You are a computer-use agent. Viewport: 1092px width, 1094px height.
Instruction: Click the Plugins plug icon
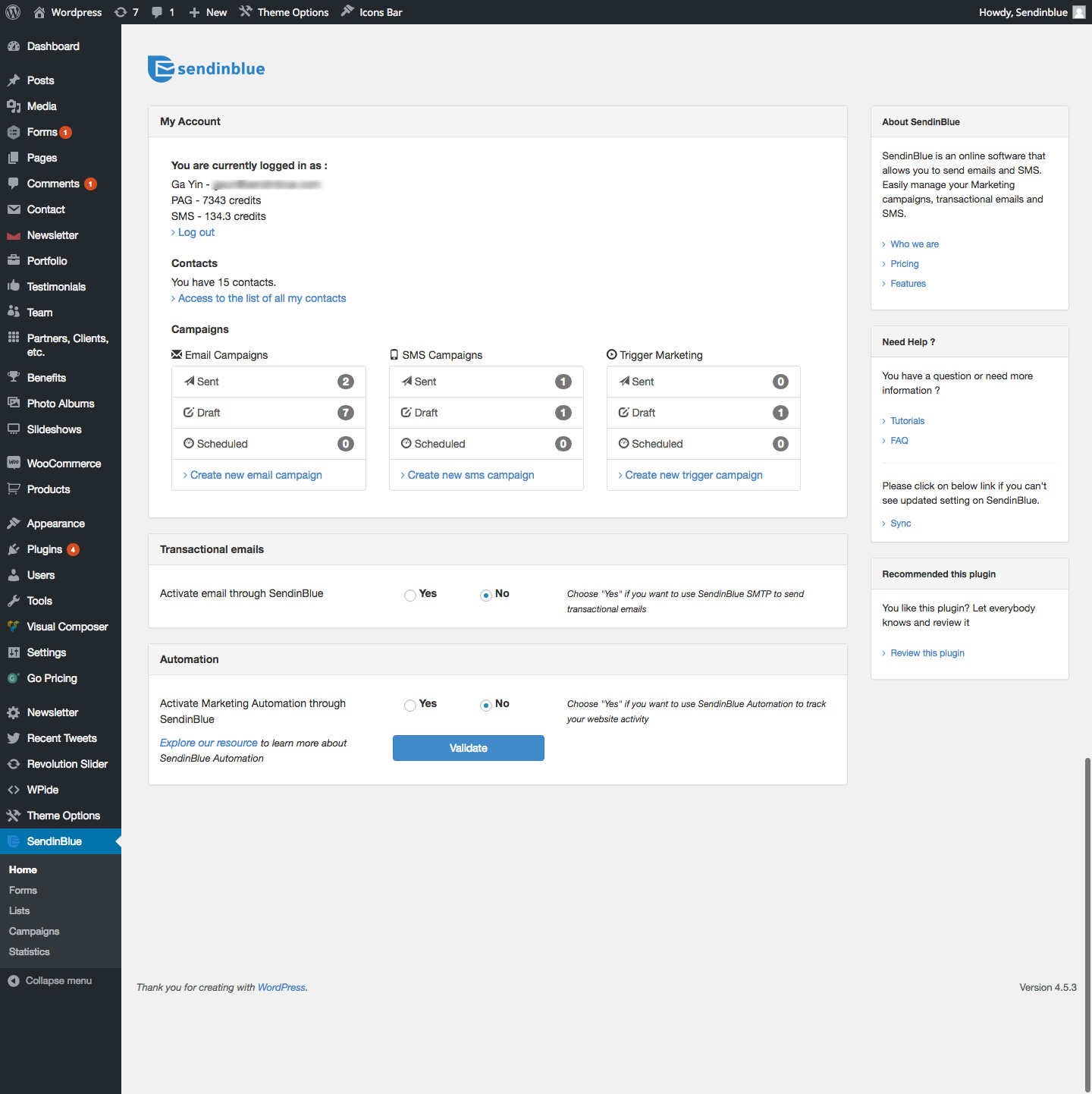(x=14, y=549)
